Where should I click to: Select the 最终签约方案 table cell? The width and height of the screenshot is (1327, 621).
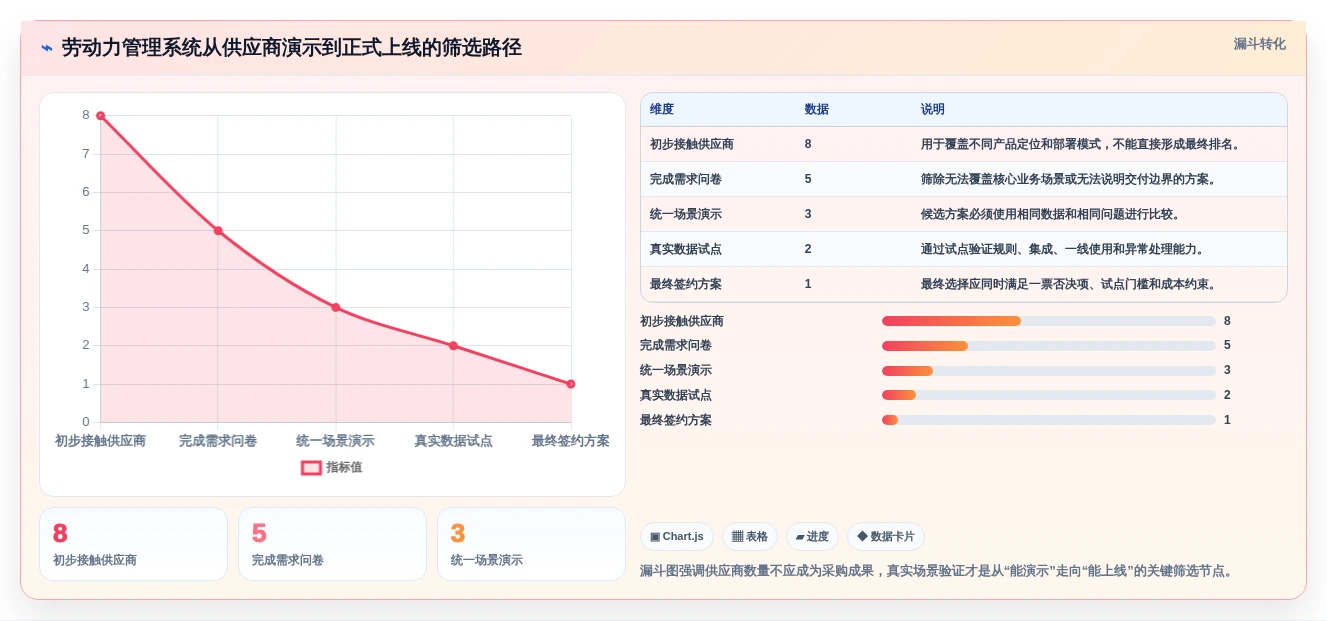point(686,284)
